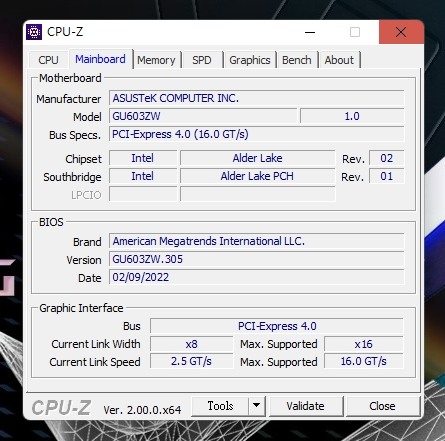Select the Mainboard tab

point(100,59)
